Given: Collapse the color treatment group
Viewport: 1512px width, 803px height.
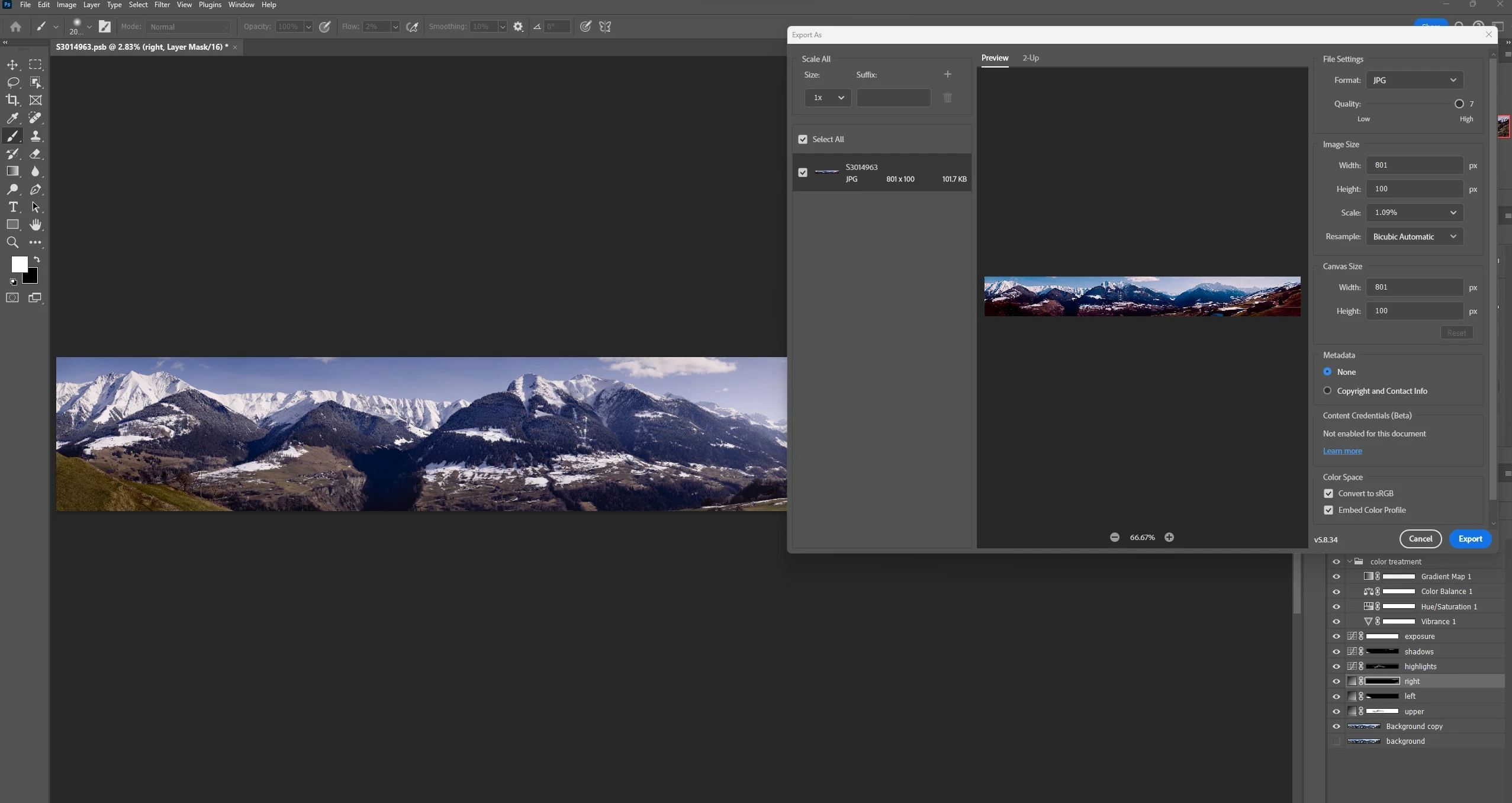Looking at the screenshot, I should [1349, 561].
